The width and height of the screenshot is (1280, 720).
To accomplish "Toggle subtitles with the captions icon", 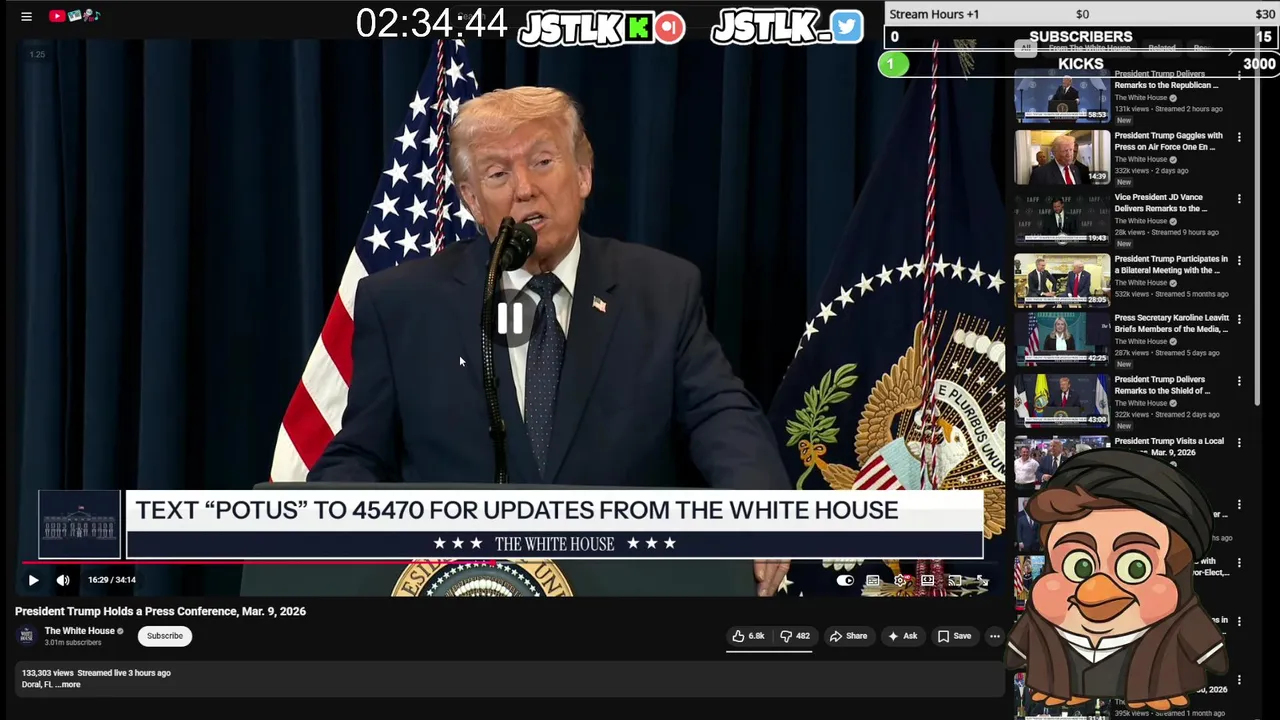I will coord(873,580).
